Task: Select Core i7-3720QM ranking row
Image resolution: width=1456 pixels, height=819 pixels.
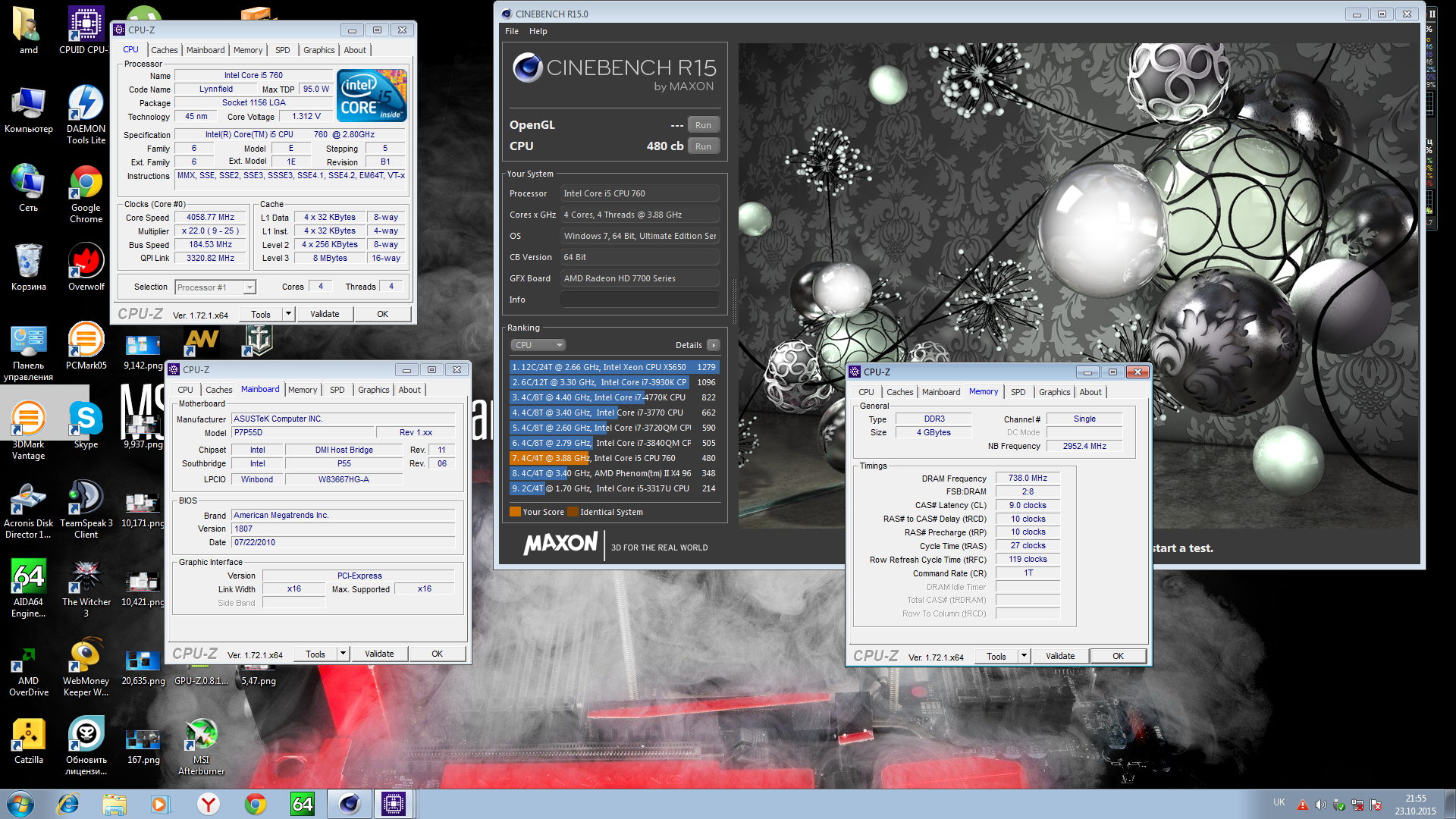Action: pos(613,428)
